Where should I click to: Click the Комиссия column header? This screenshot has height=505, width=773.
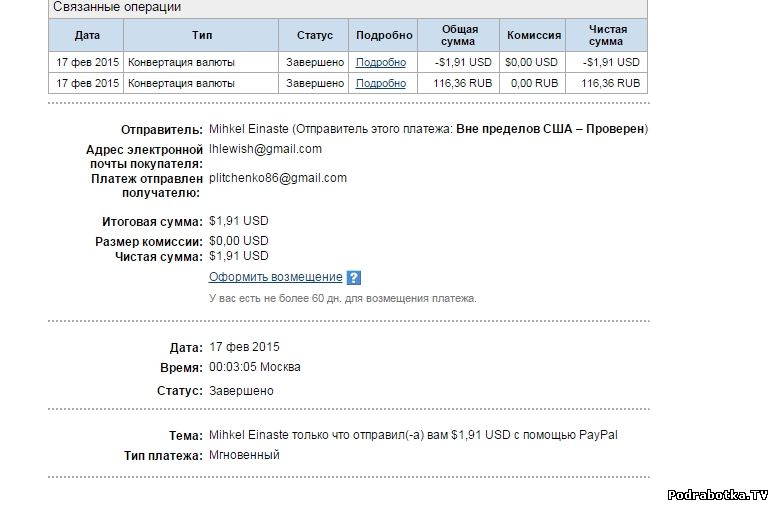(x=534, y=35)
